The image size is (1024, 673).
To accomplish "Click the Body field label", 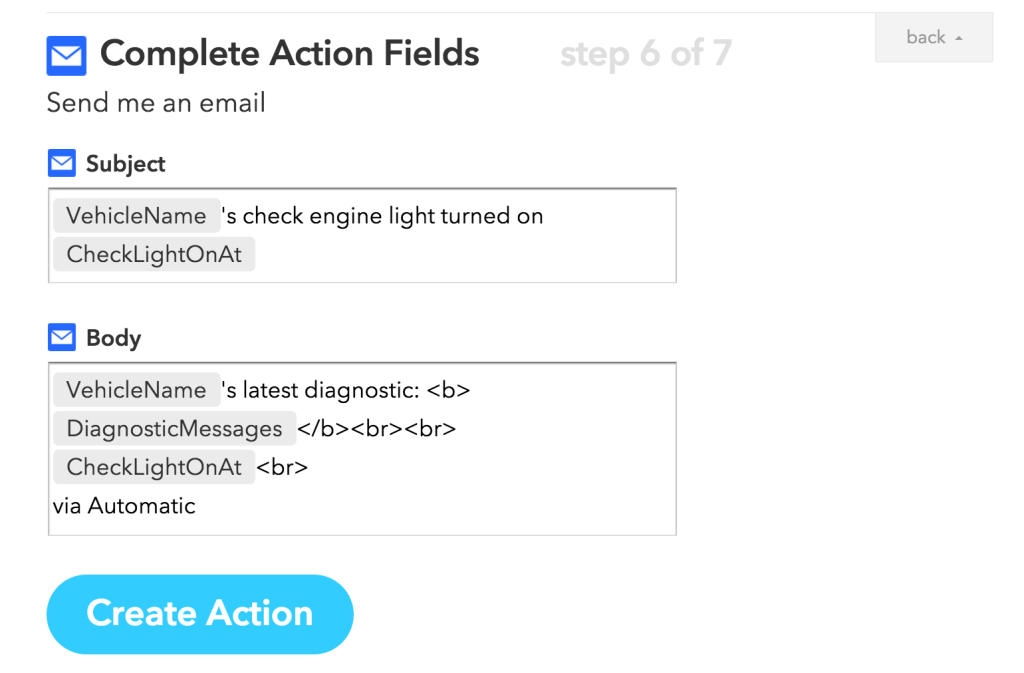I will (113, 338).
